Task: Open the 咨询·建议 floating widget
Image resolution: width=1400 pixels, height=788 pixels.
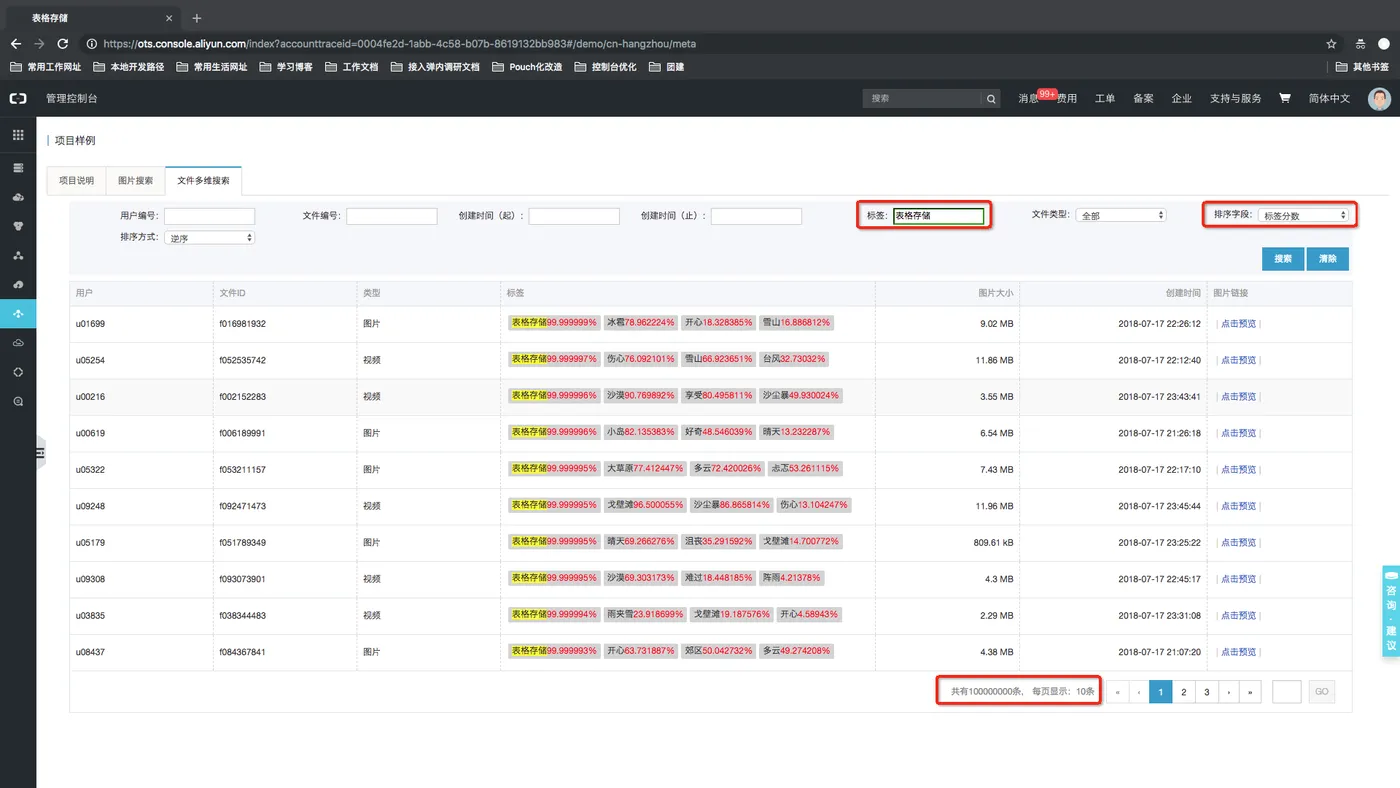Action: 1390,611
